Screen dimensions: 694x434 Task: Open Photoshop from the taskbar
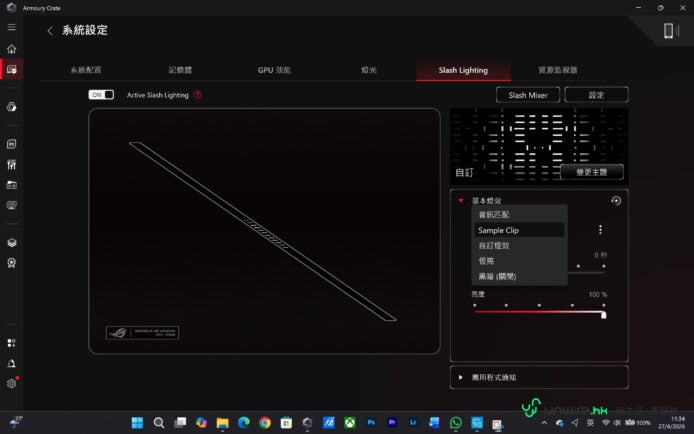371,422
